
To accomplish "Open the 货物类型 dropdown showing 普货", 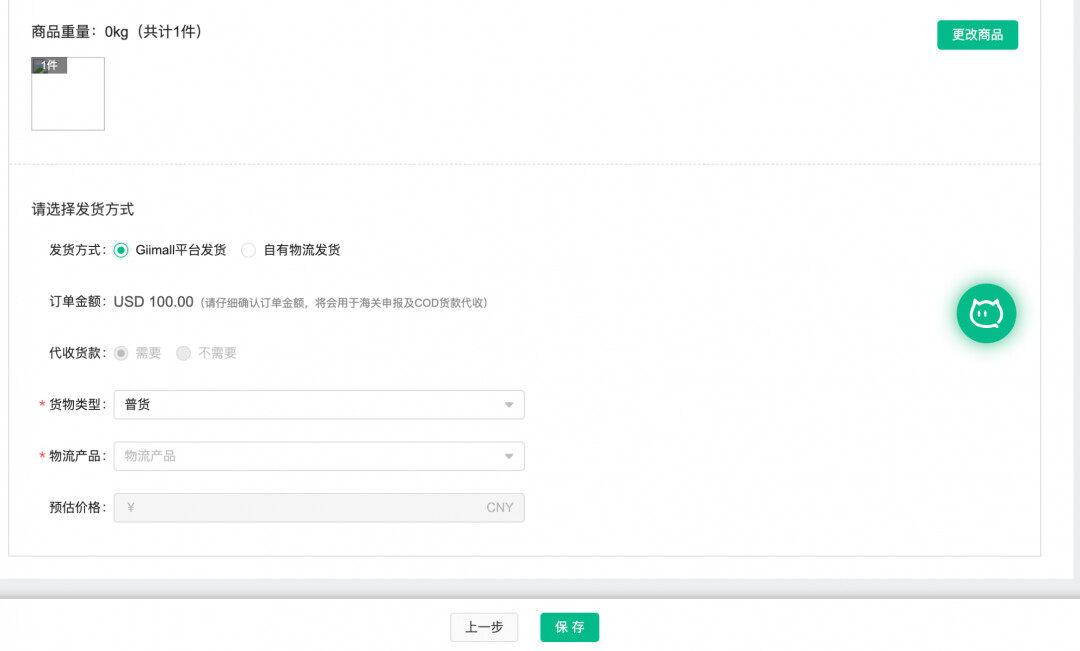I will (318, 405).
